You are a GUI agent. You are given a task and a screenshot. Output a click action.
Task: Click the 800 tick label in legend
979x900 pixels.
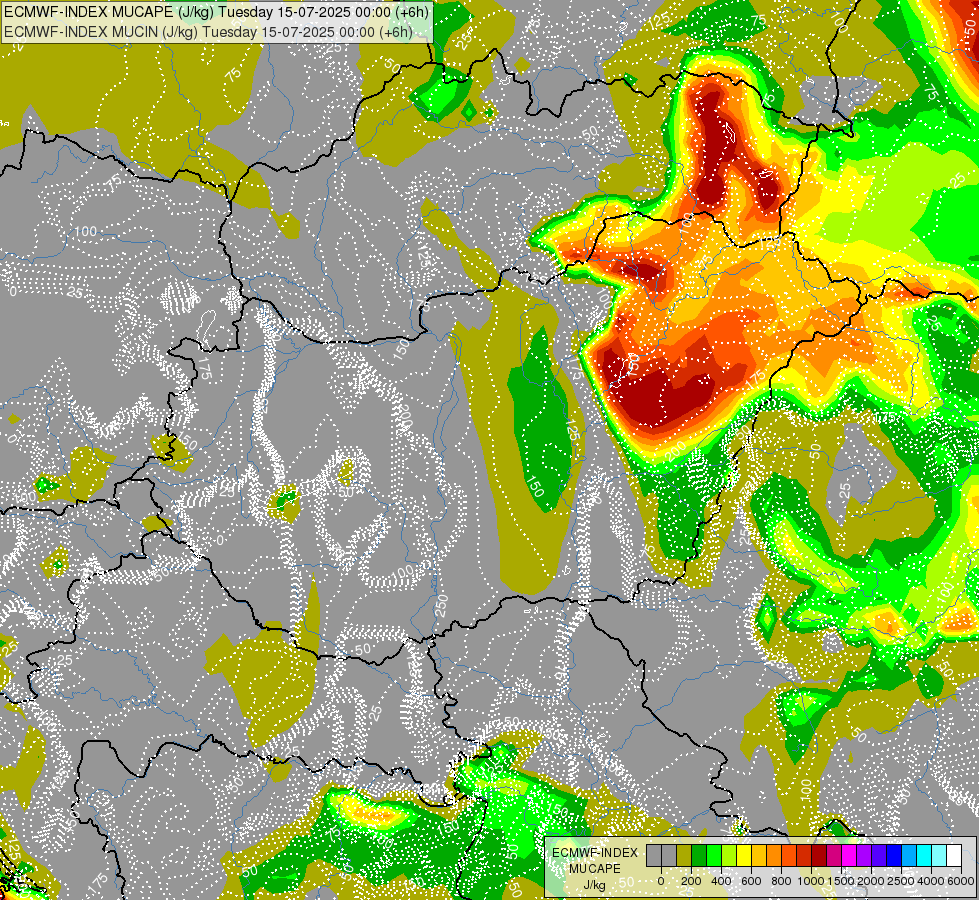pos(781,881)
